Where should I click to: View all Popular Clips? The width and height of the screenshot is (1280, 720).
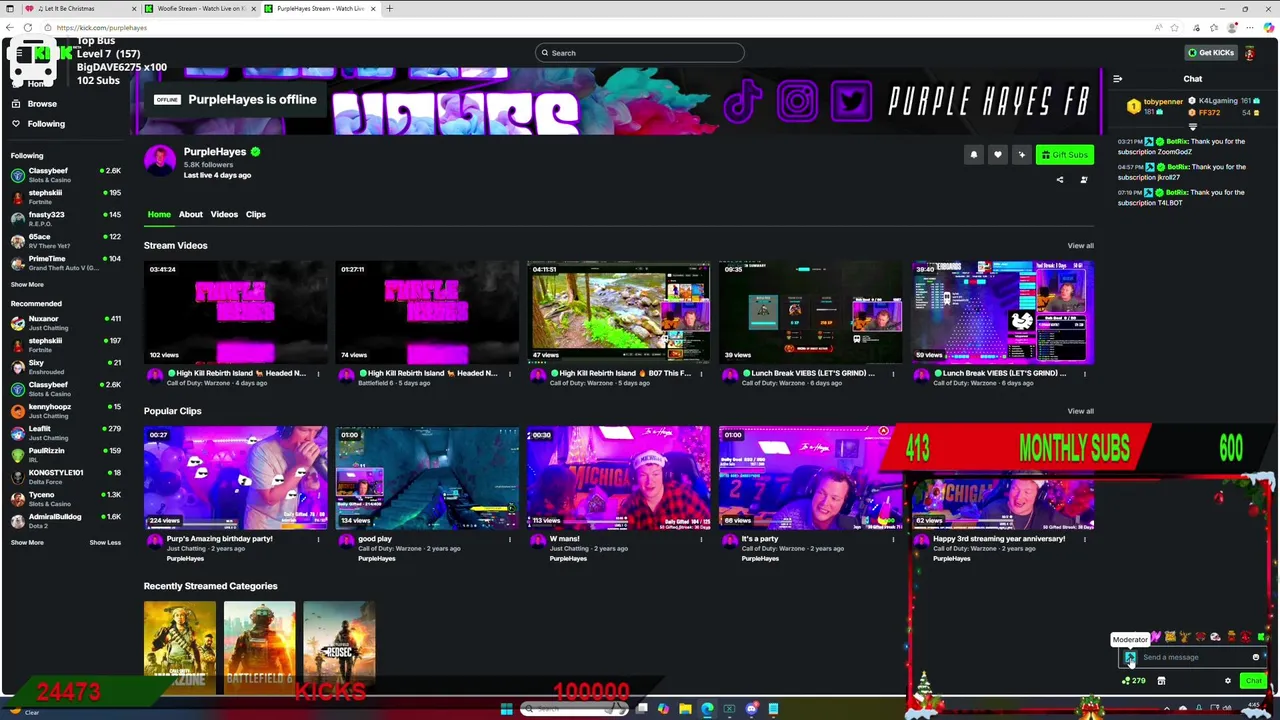(x=1080, y=411)
